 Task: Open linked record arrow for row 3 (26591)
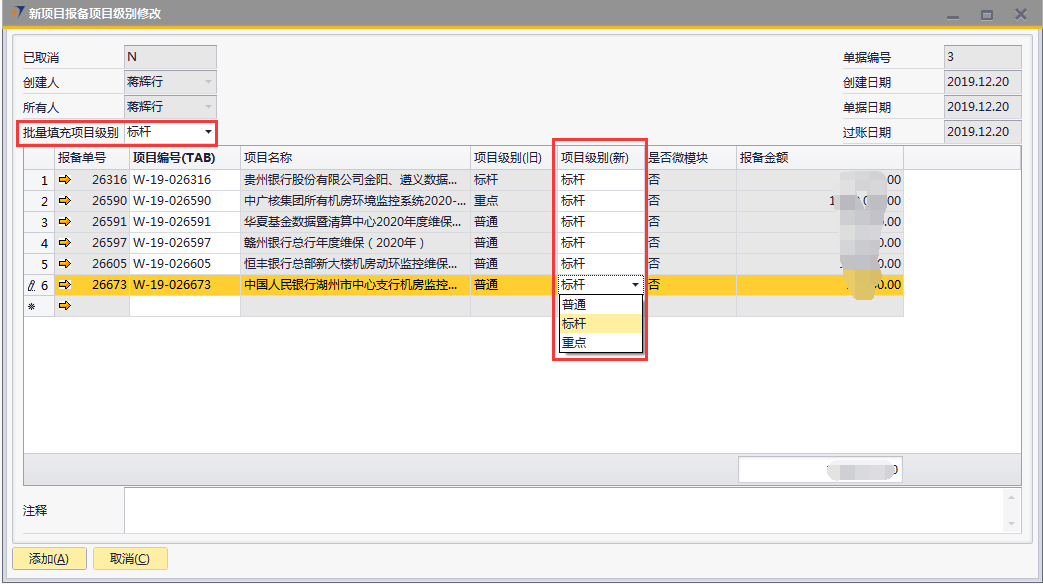(x=66, y=222)
